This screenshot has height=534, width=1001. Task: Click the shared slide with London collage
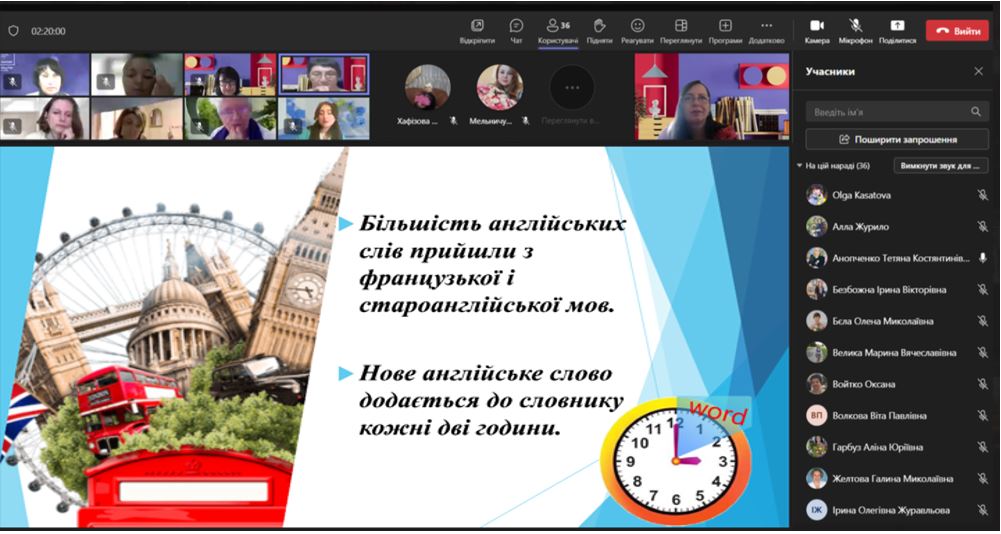coord(395,337)
